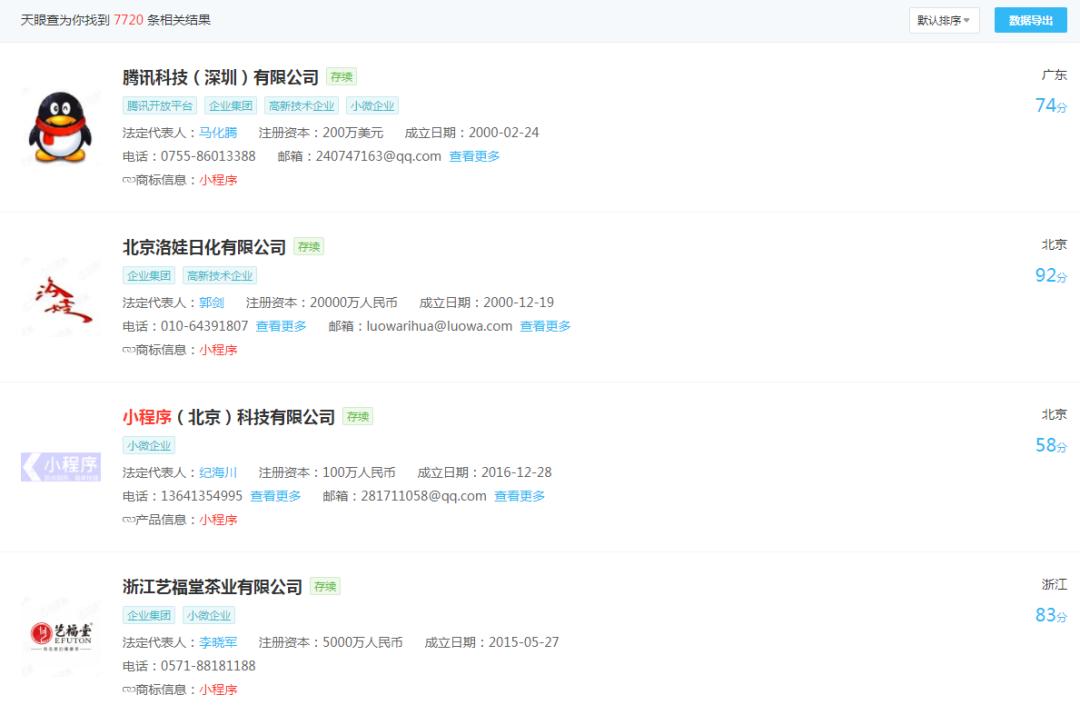Click 小程序 product info link
The width and height of the screenshot is (1080, 705).
tap(218, 520)
